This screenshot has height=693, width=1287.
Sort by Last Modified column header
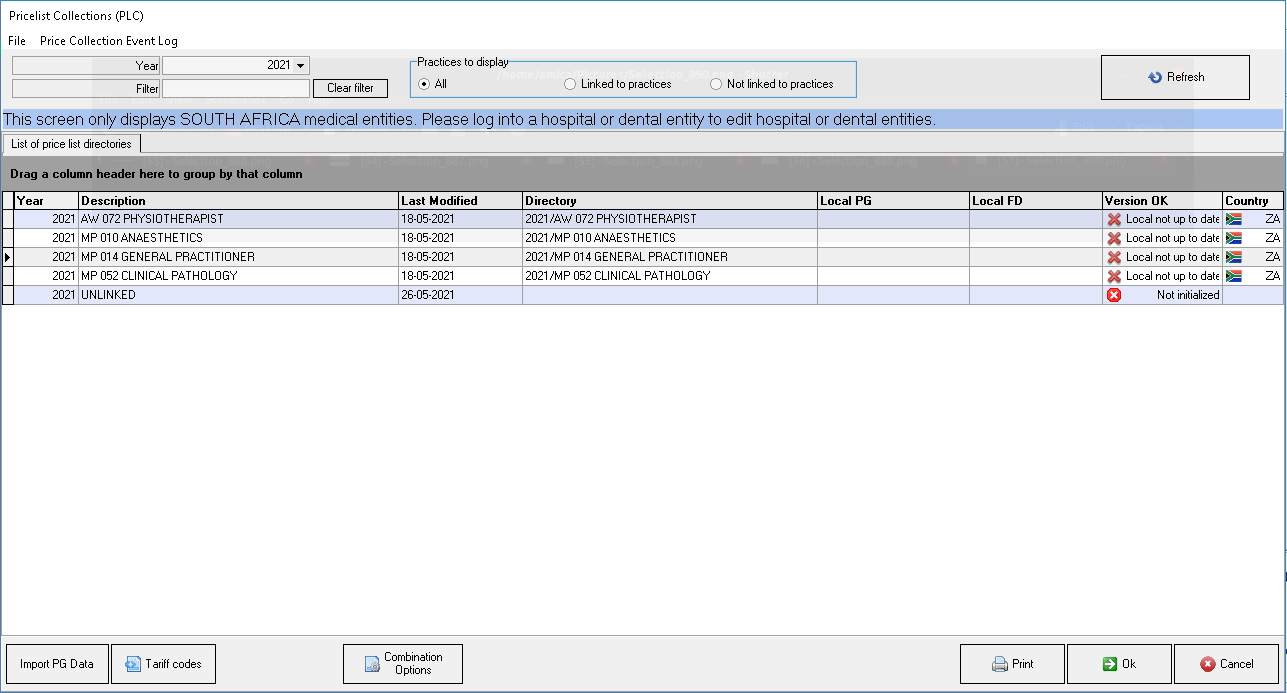coord(460,201)
